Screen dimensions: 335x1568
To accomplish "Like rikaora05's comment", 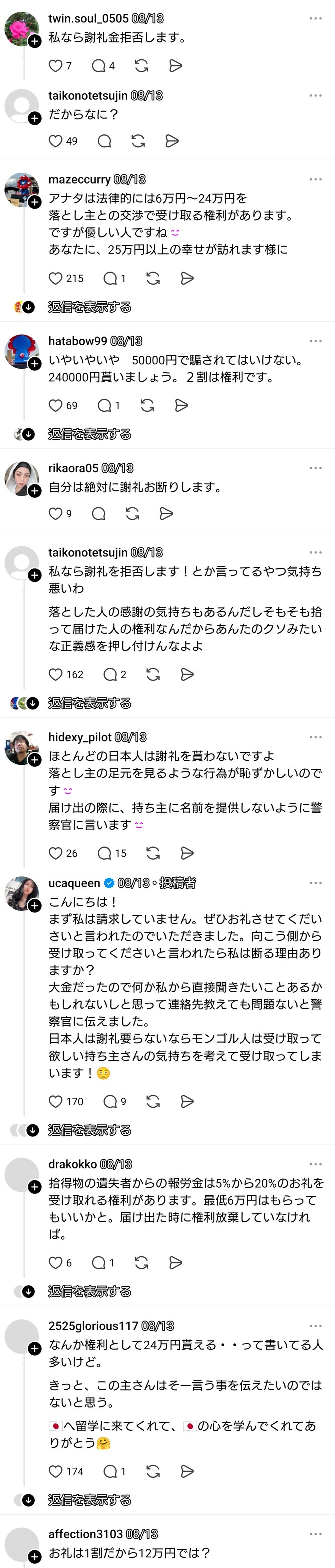I will coord(56,514).
